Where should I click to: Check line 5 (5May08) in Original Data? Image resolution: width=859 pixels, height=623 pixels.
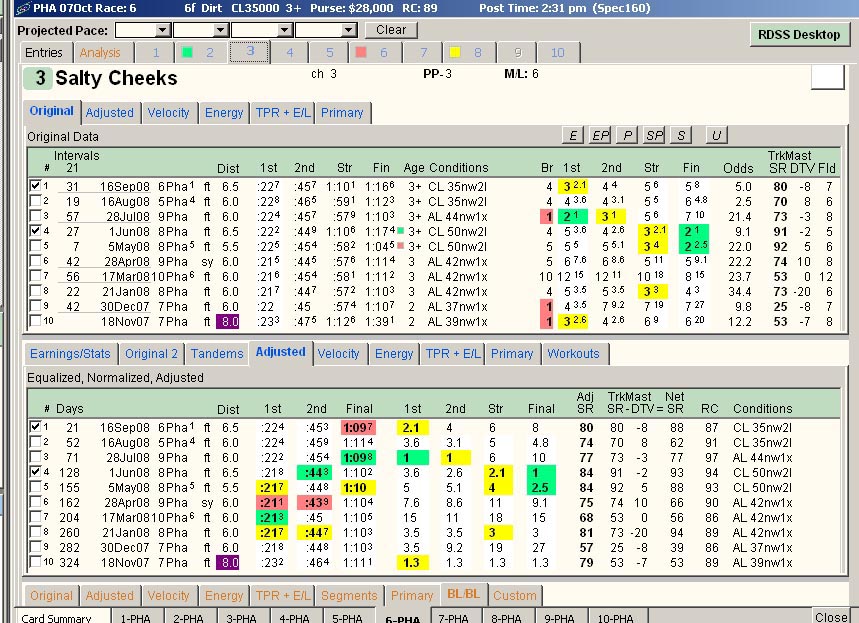pos(36,245)
